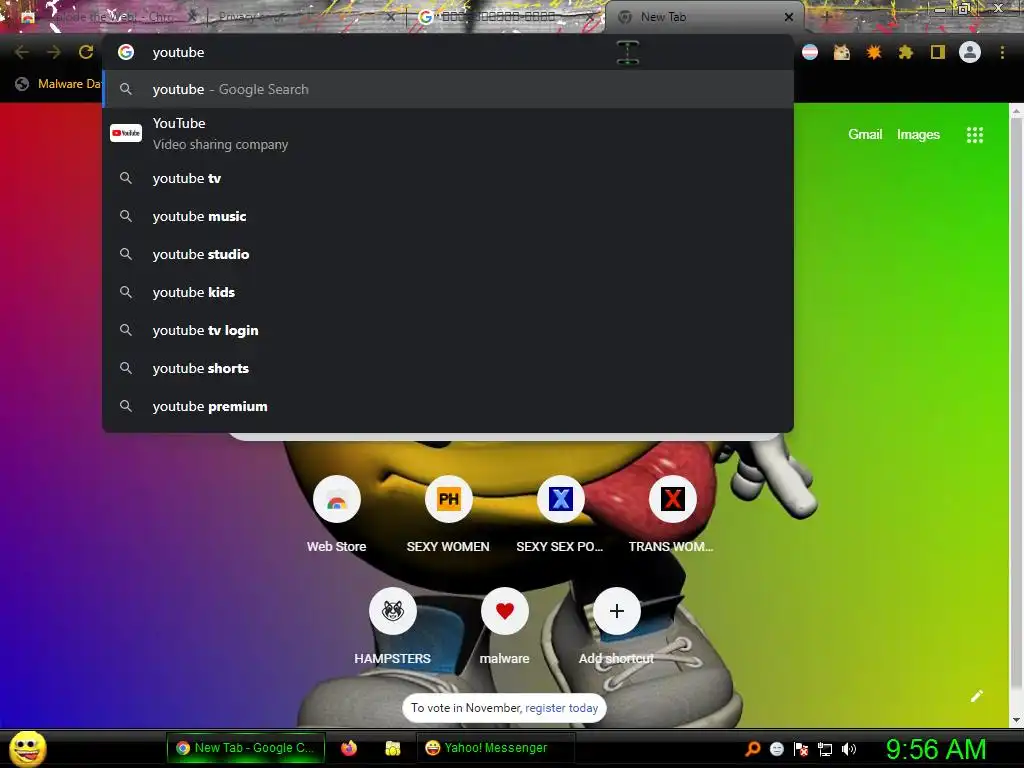1024x768 pixels.
Task: Click the browser forward arrow
Action: pos(54,52)
